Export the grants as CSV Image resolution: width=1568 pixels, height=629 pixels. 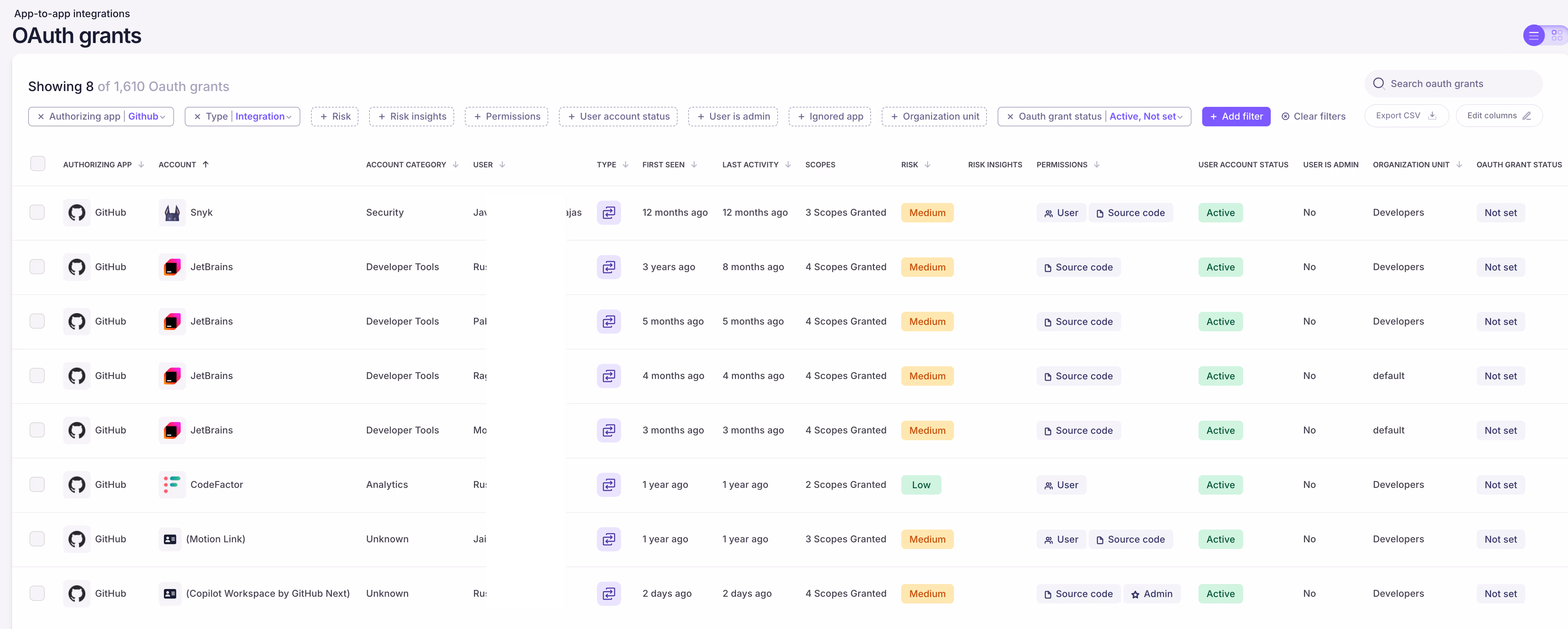point(1406,116)
